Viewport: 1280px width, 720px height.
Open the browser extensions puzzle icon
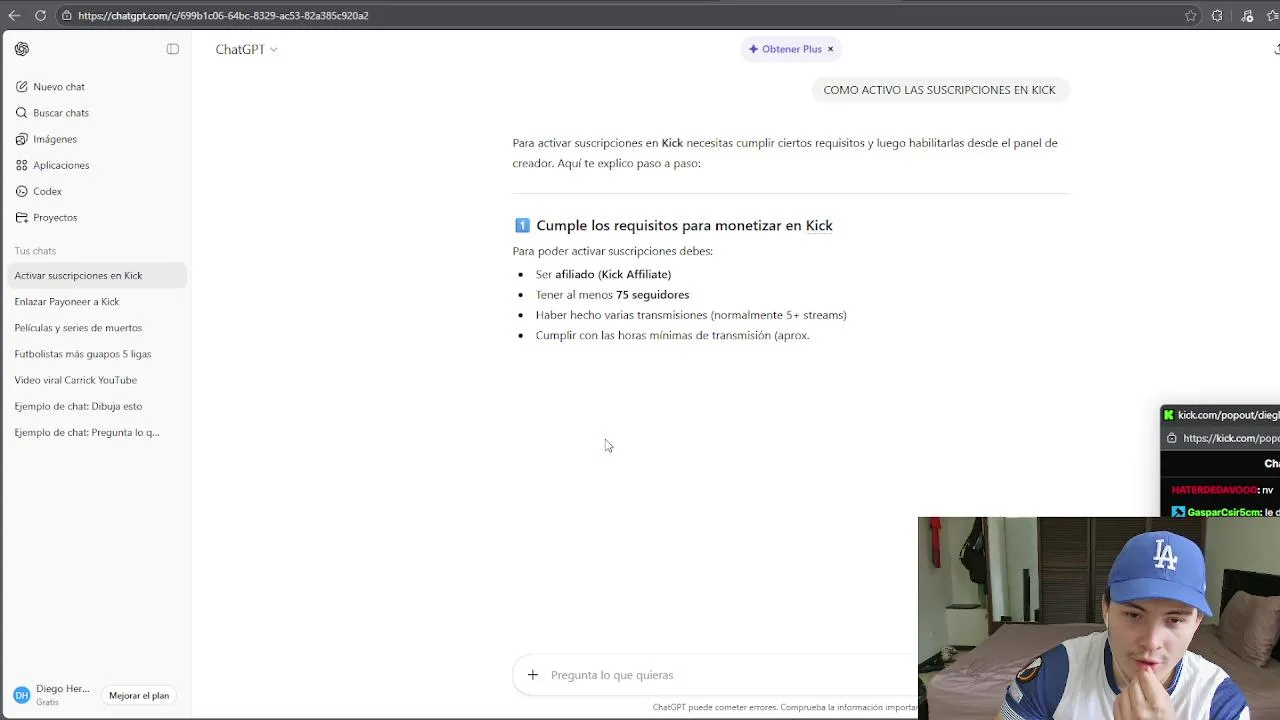[x=1217, y=16]
